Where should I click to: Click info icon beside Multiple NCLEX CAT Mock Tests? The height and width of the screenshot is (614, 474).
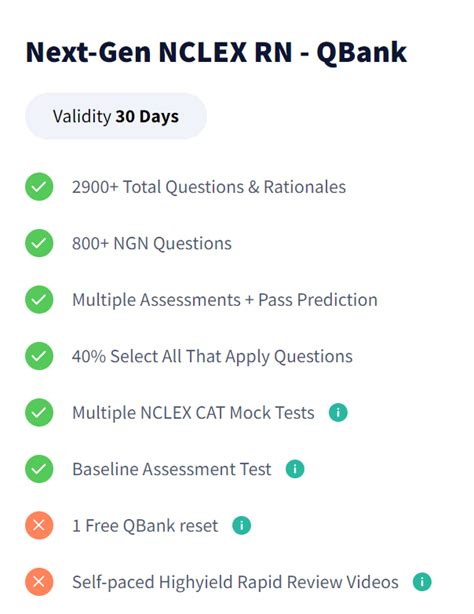coord(338,412)
